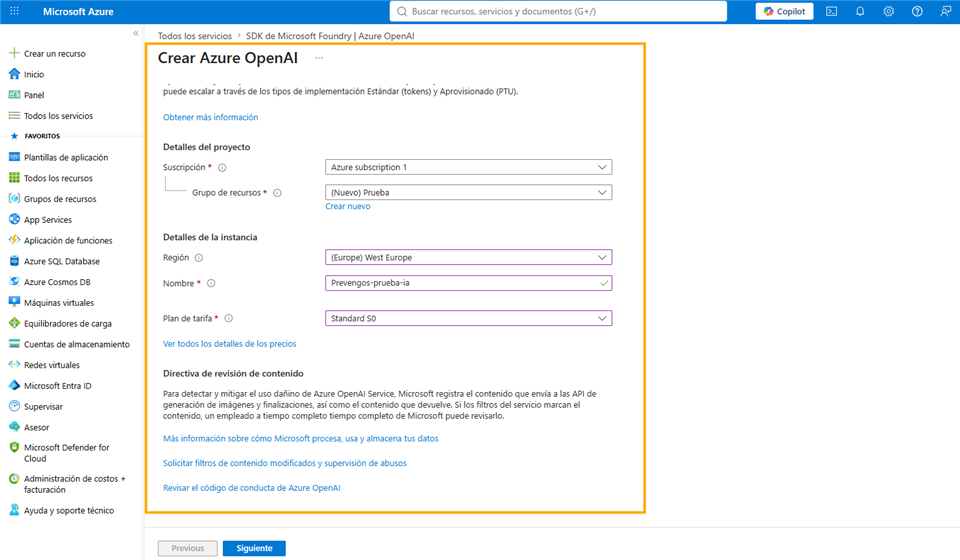
Task: Show info tooltip for Región
Action: pyautogui.click(x=198, y=258)
